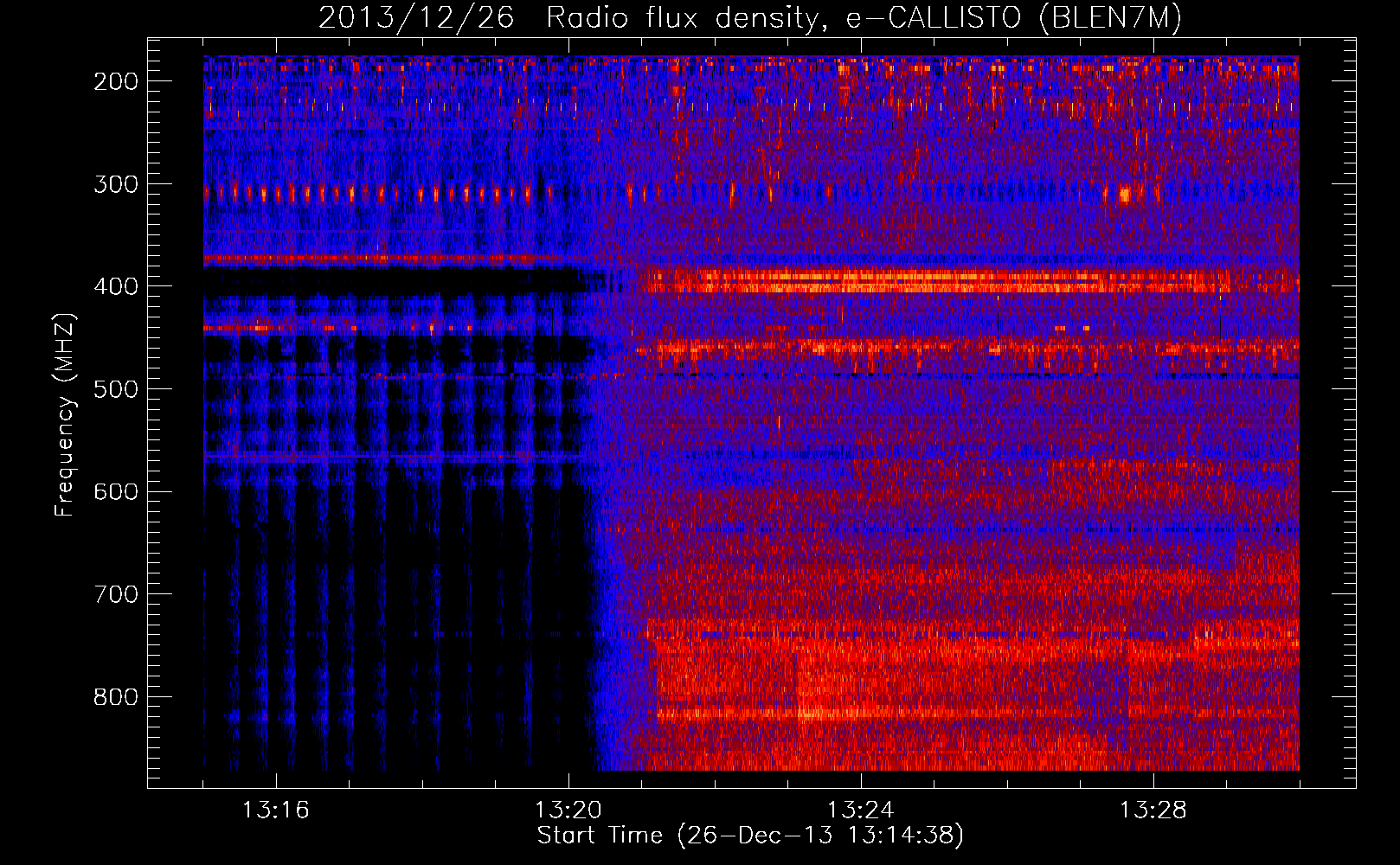Click the 700 frequency tick label
Image resolution: width=1400 pixels, height=865 pixels.
tap(116, 594)
